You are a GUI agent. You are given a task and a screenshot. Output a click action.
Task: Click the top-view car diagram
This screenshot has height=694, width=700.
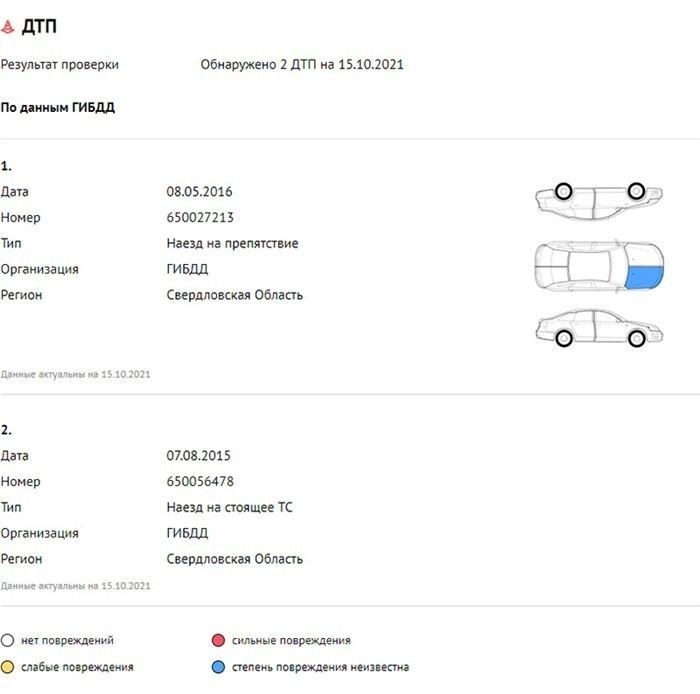(x=598, y=266)
